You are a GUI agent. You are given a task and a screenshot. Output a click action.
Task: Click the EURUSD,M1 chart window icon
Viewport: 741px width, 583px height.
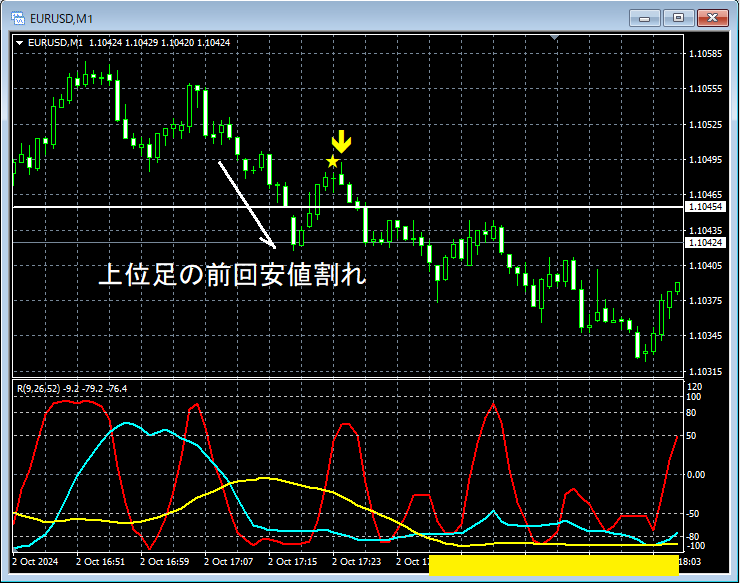[18, 18]
